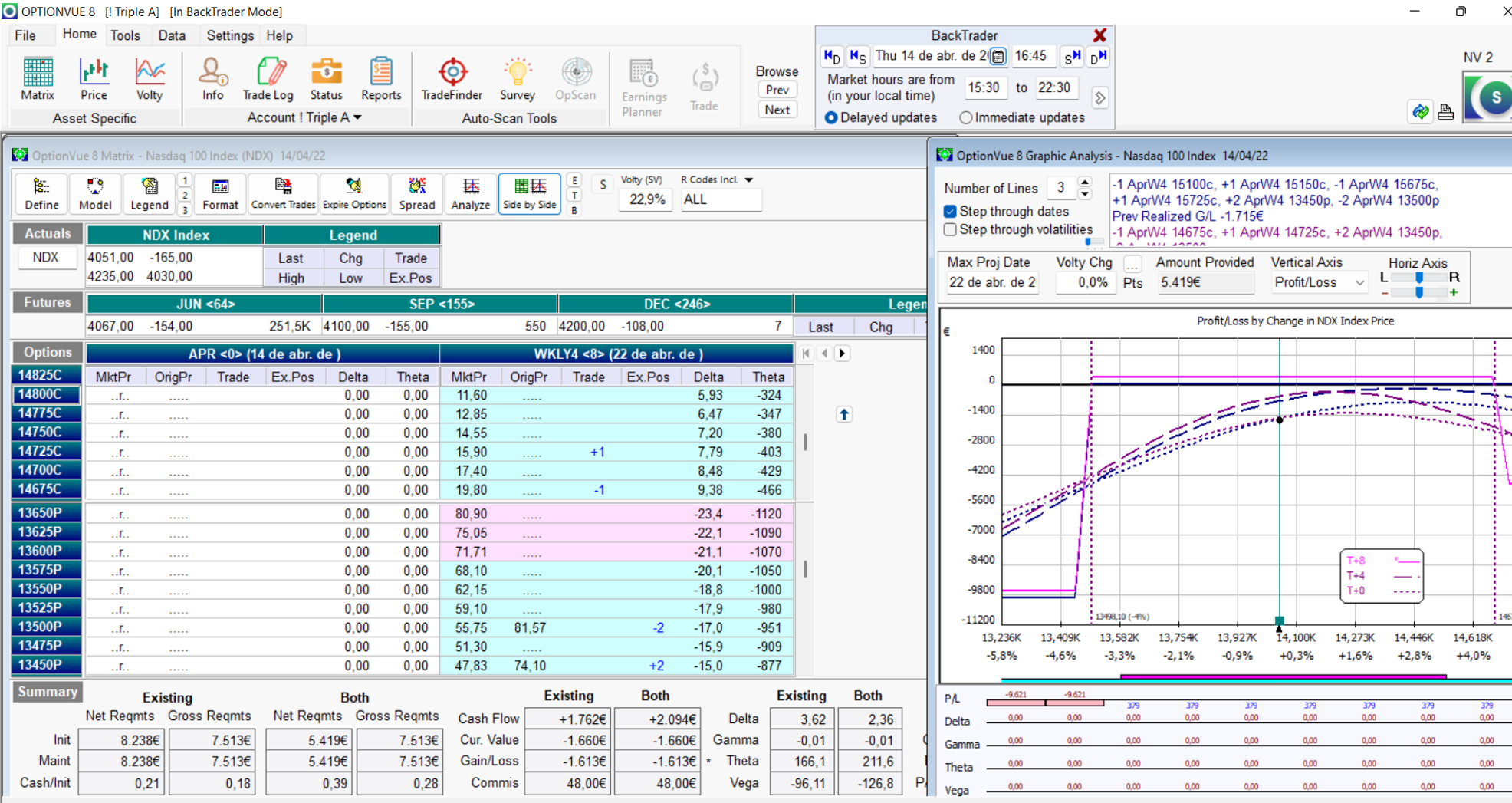Open the Survey tool

point(518,78)
